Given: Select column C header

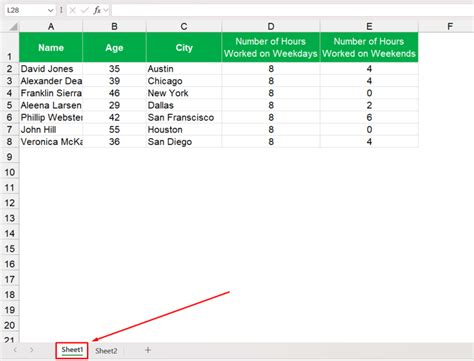Looking at the screenshot, I should pos(184,26).
